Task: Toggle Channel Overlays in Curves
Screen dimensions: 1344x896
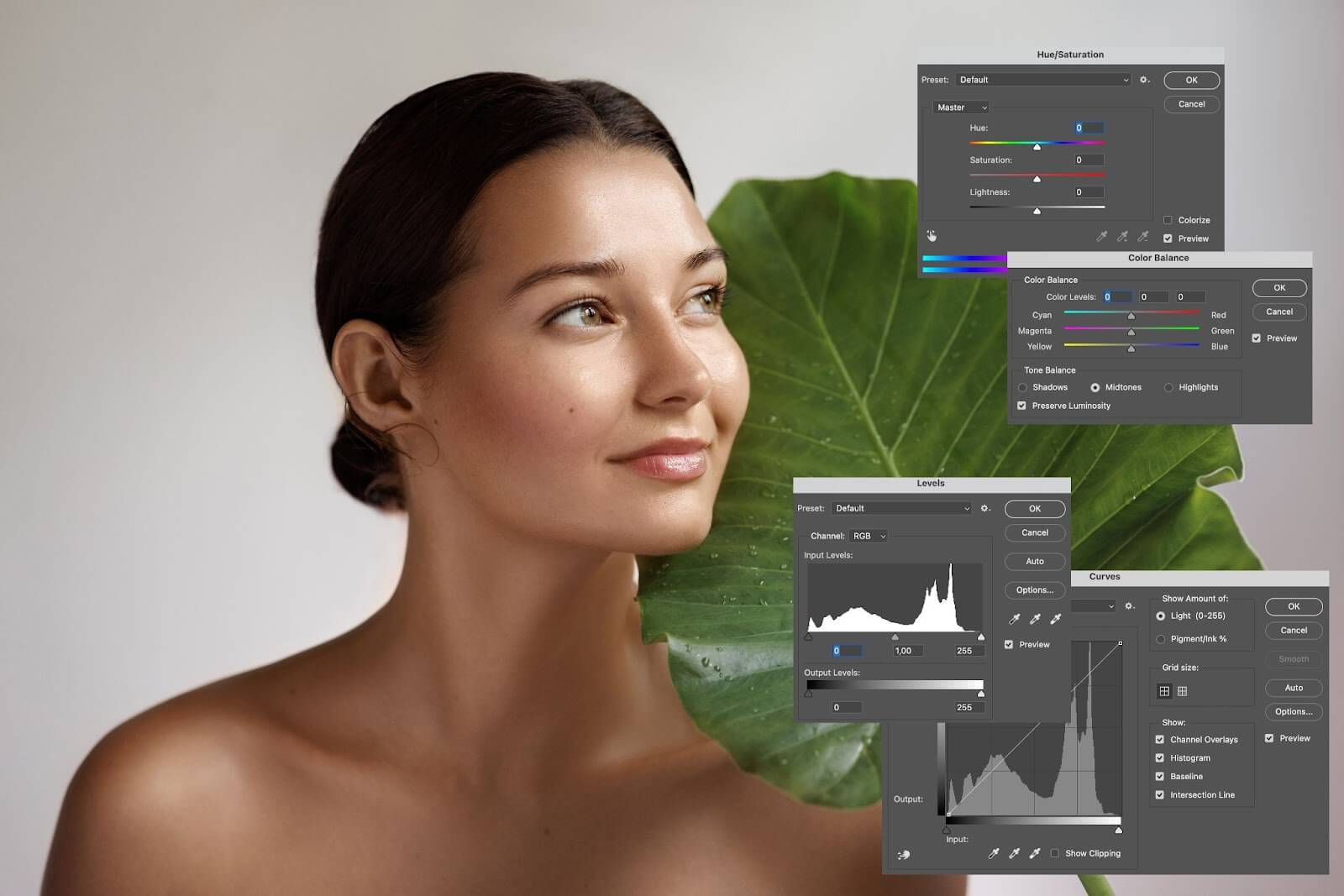Action: (1160, 740)
